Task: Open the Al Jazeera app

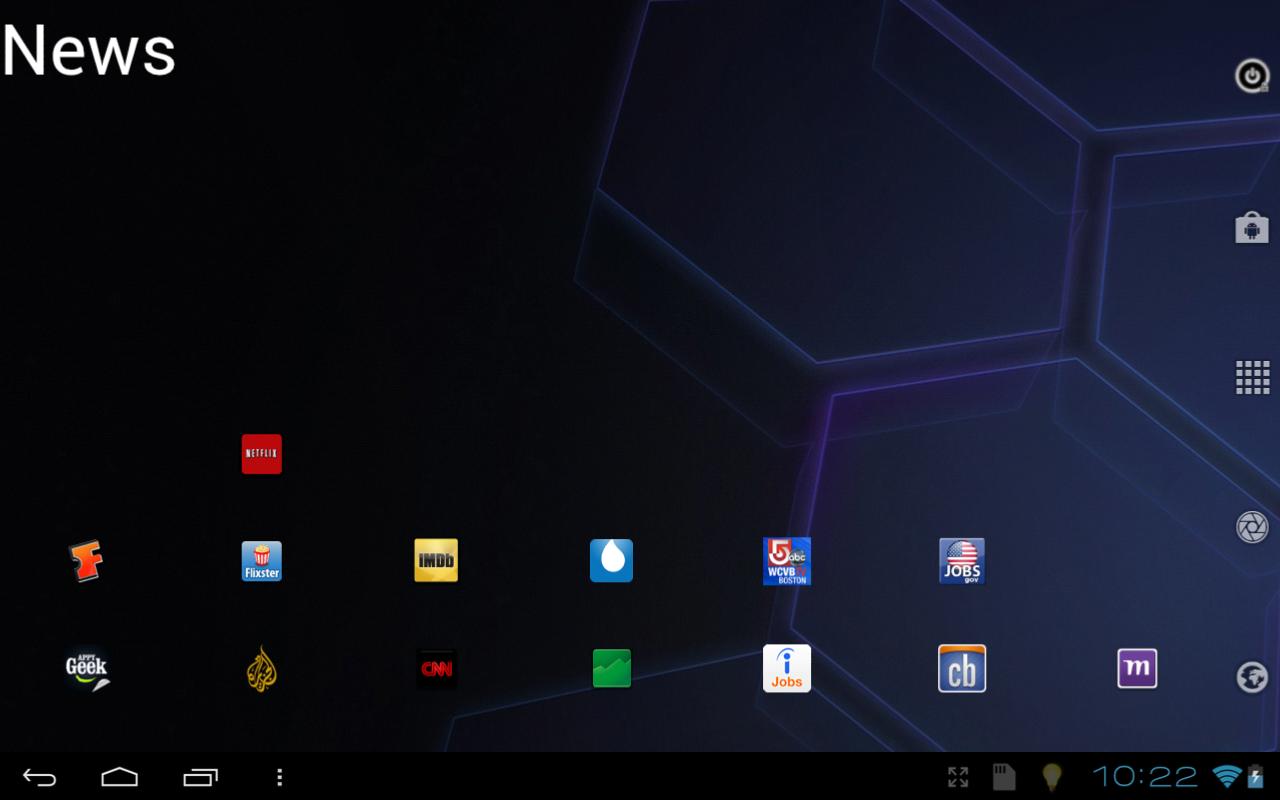Action: (262, 669)
